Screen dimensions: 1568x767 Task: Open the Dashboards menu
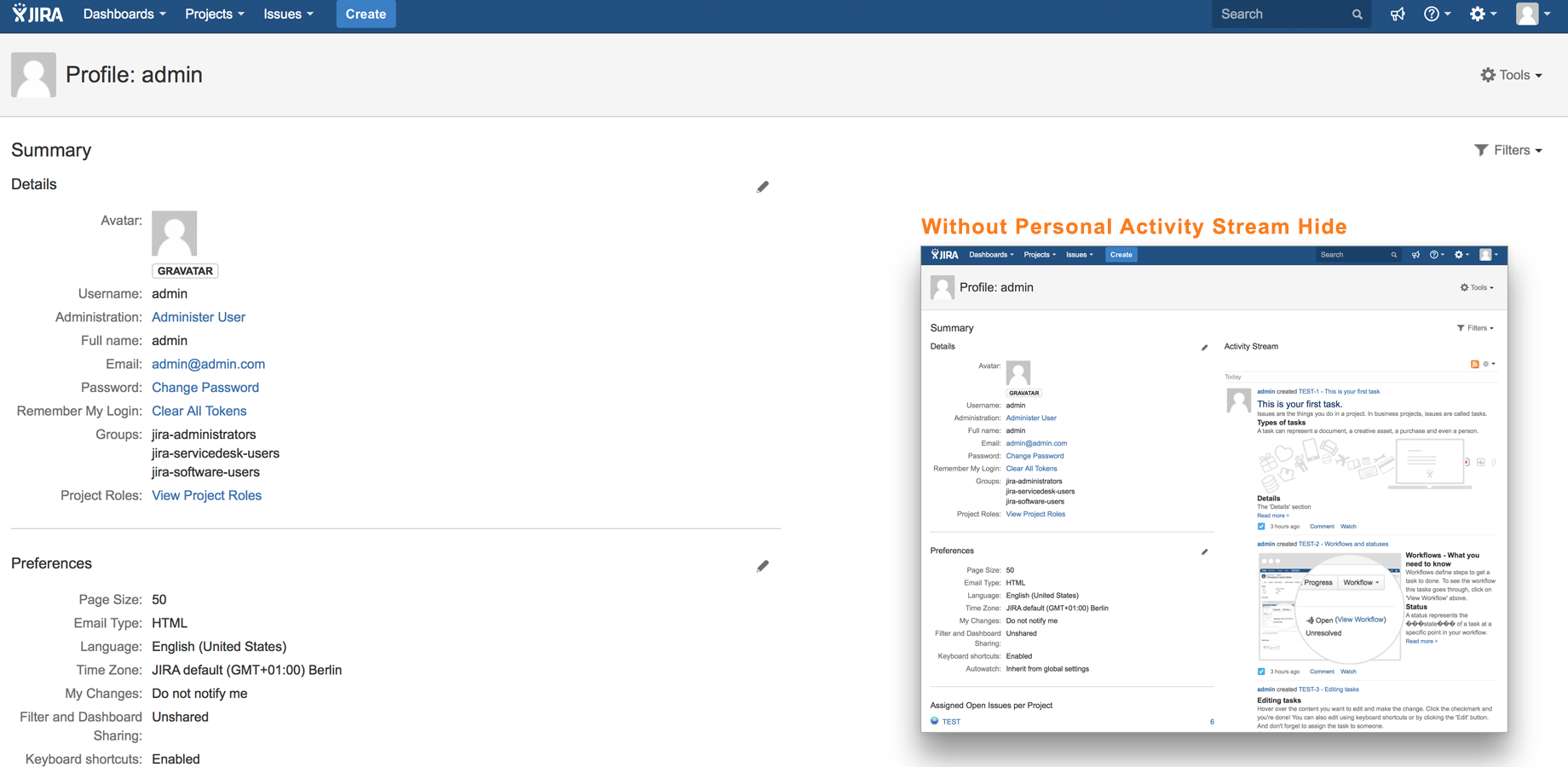pyautogui.click(x=124, y=14)
